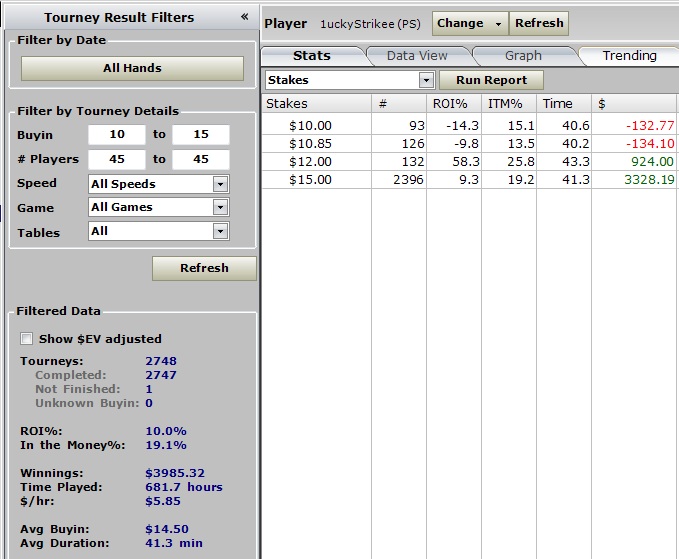679x559 pixels.
Task: Select the $12.00 stakes row
Action: 469,162
